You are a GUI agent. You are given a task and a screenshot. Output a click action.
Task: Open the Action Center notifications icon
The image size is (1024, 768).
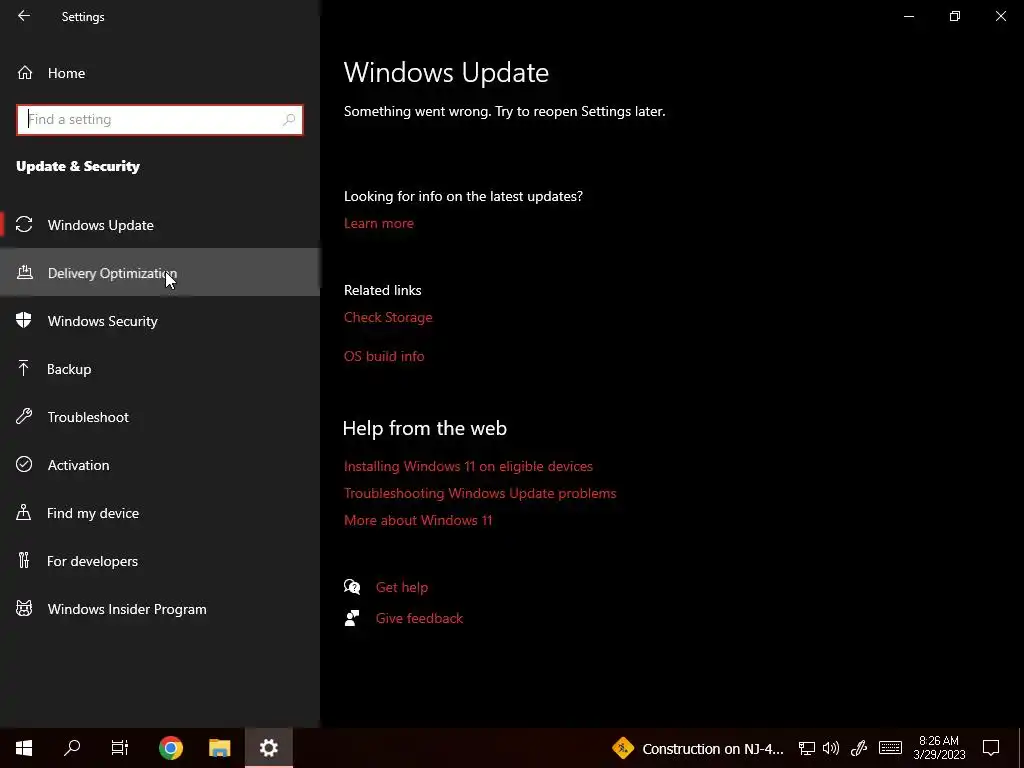point(991,748)
